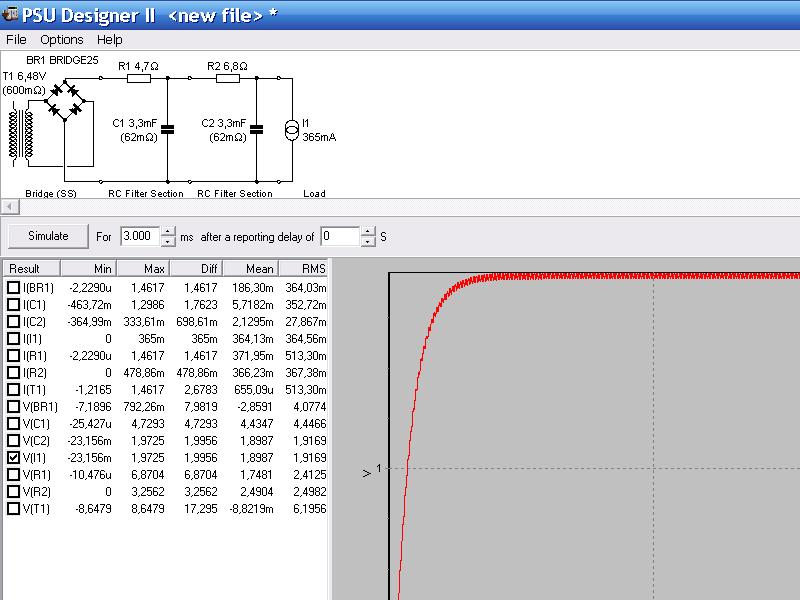Tick the V(C1) plot checkbox
The height and width of the screenshot is (600, 800).
(13, 424)
